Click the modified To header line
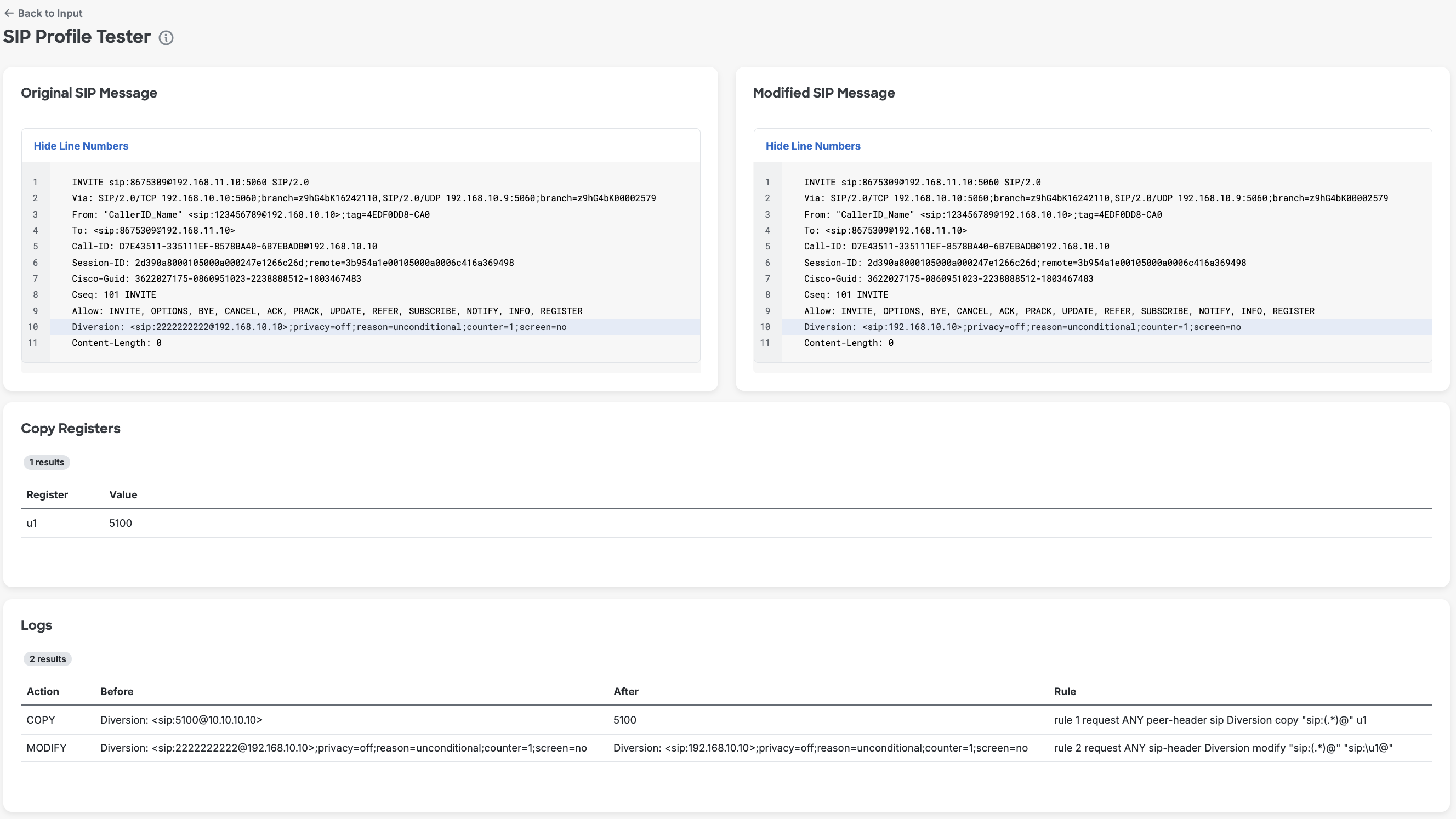Screen dimensions: 1456x819 tap(885, 230)
